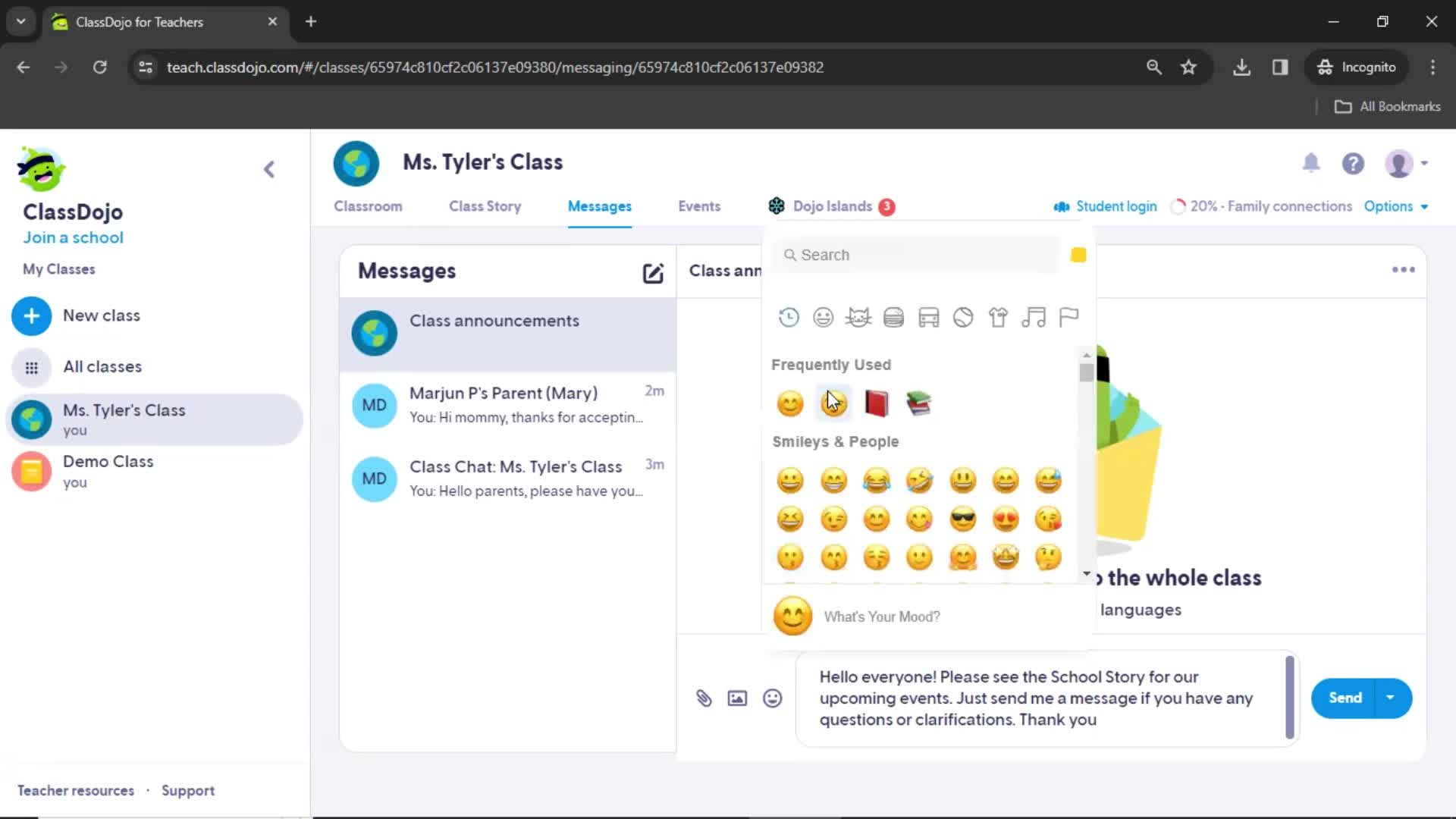Open 20% Family connections link
The width and height of the screenshot is (1456, 819).
pos(1261,206)
